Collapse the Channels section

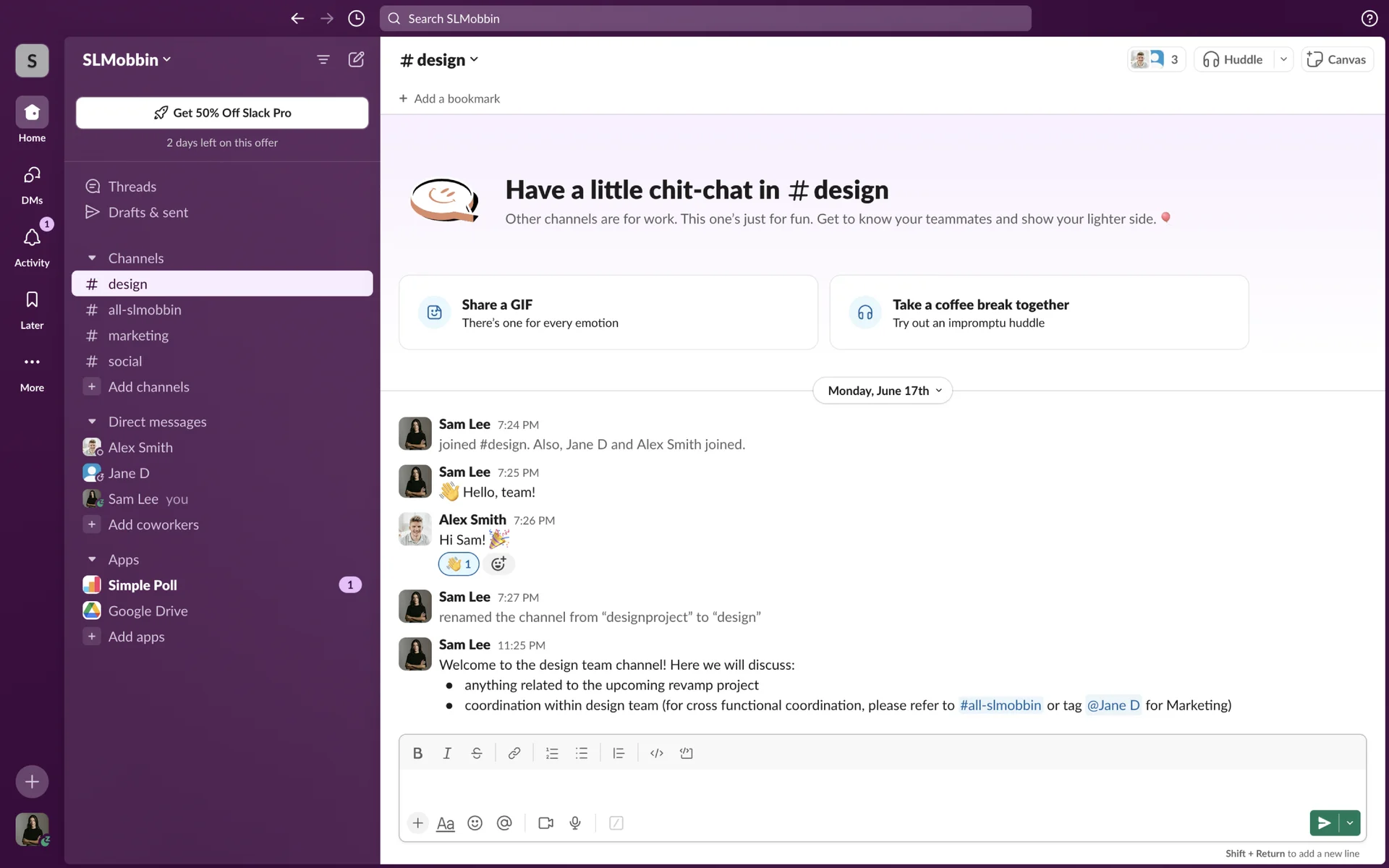coord(92,258)
